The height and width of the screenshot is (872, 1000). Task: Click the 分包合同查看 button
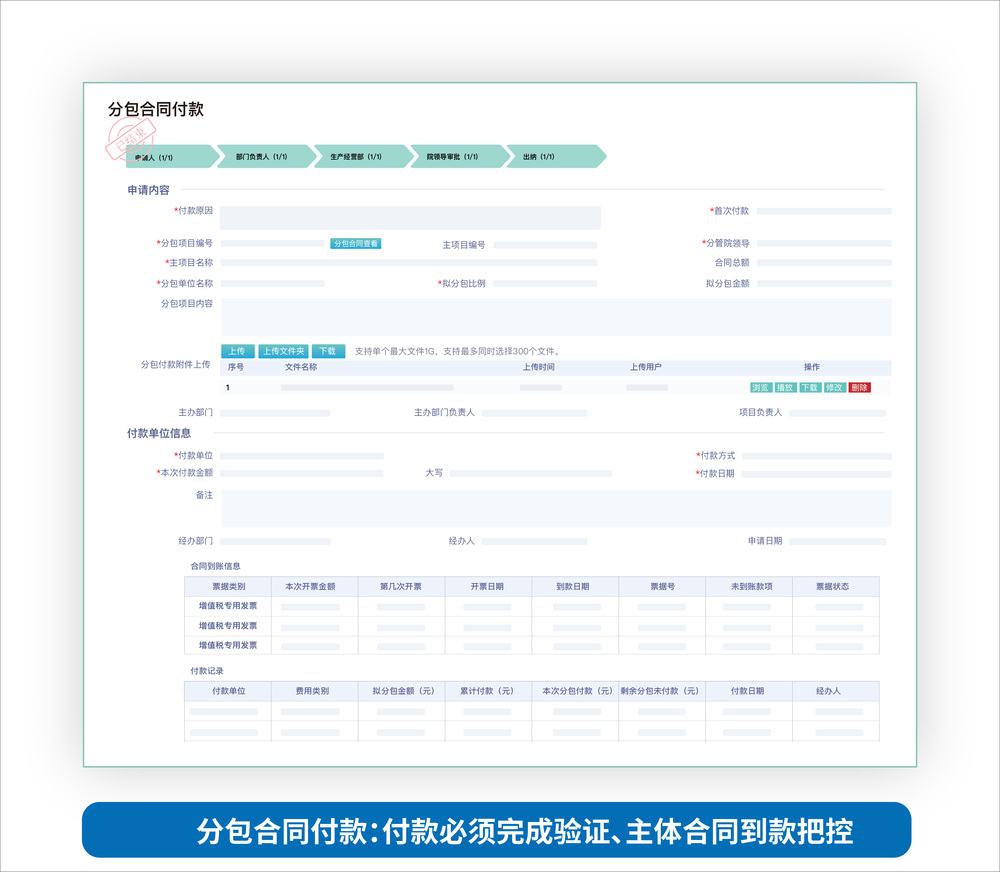[356, 243]
